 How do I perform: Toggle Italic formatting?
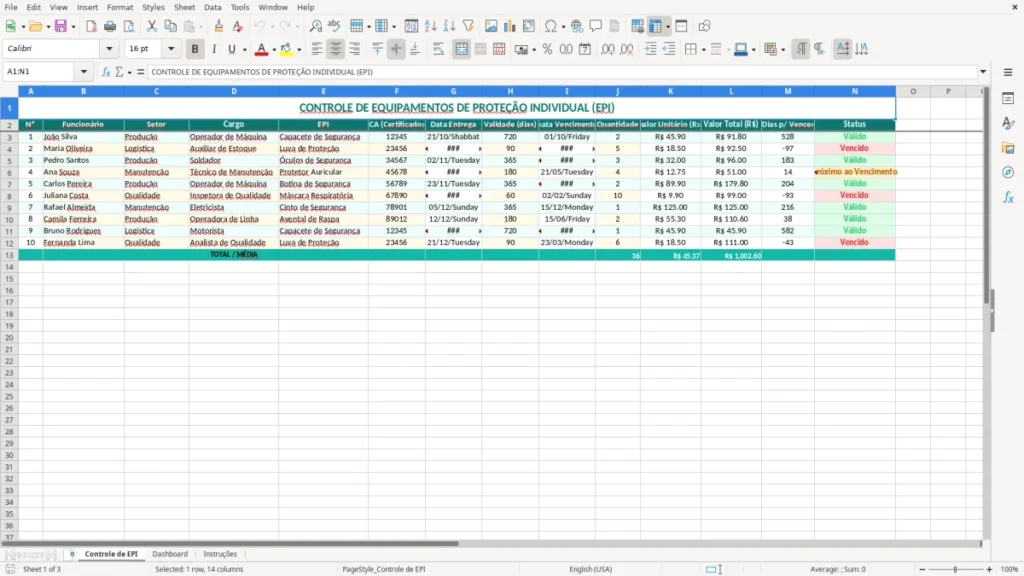[x=214, y=49]
